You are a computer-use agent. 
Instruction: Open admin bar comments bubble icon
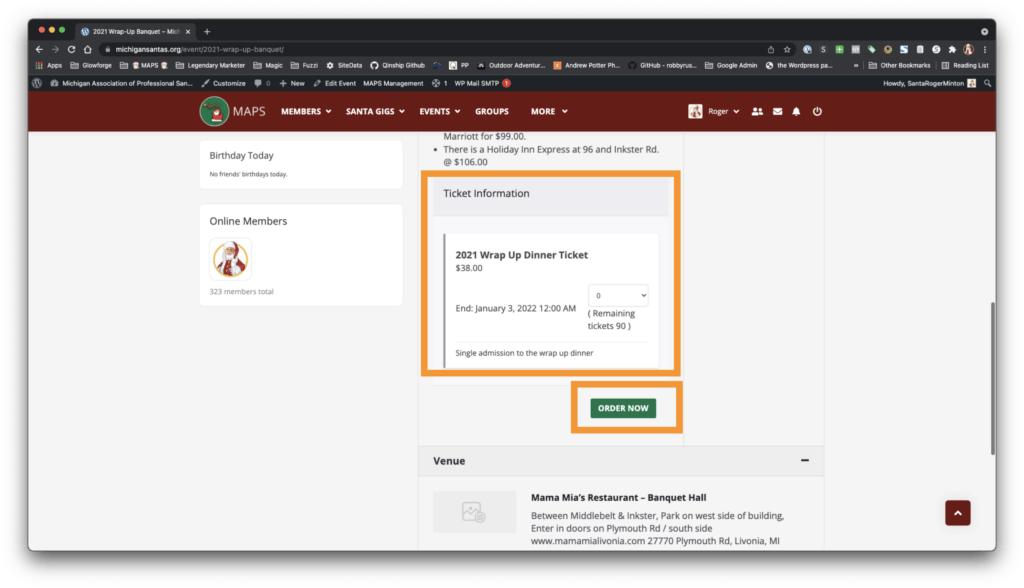pyautogui.click(x=258, y=83)
